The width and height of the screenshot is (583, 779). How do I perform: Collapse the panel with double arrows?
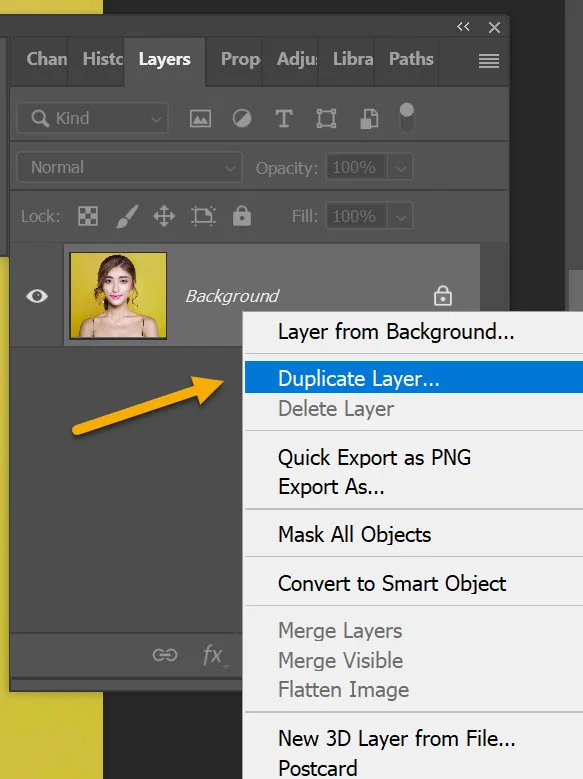point(463,26)
